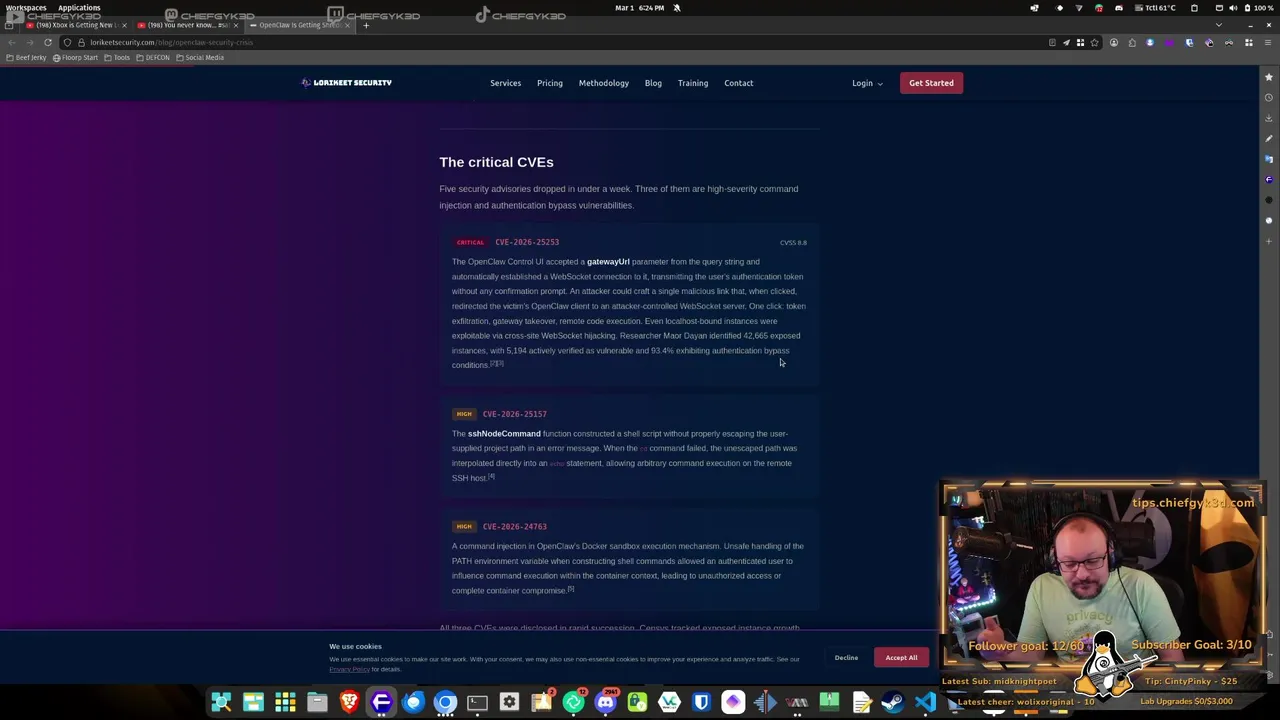Open the text editor notepad icon in dock
Screen dimensions: 1280x720
[861, 702]
